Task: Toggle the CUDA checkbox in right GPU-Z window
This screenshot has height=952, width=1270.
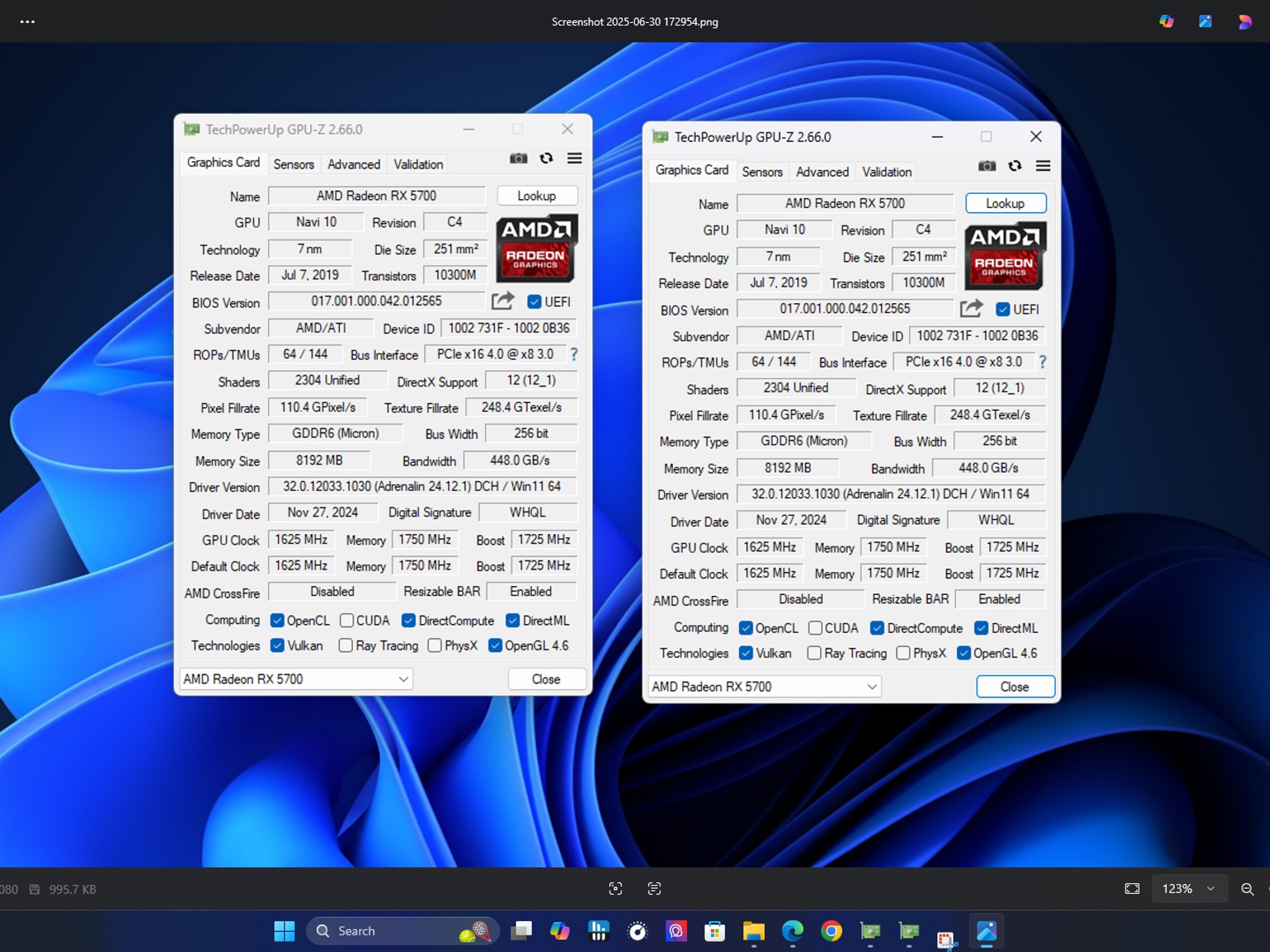Action: tap(815, 628)
